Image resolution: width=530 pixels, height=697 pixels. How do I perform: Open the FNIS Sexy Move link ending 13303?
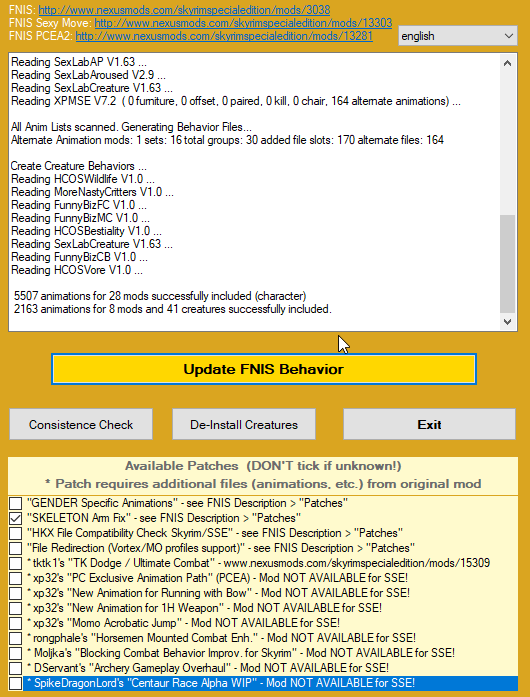[243, 23]
